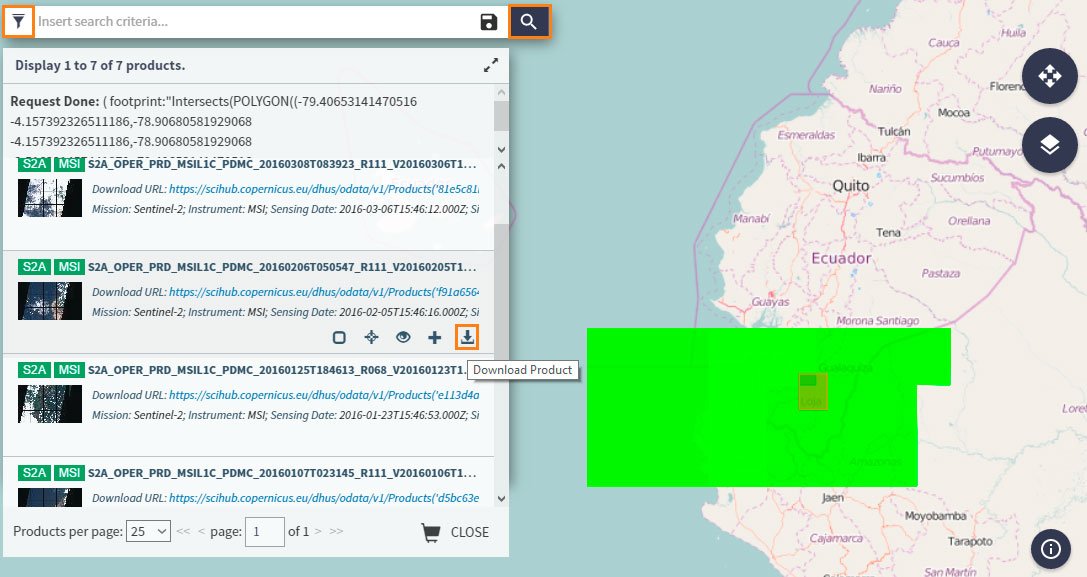Select product title S2A_OPER_PRD_MSIL1C_PDMC_20160308T083923
The width and height of the screenshot is (1087, 577).
[x=282, y=164]
